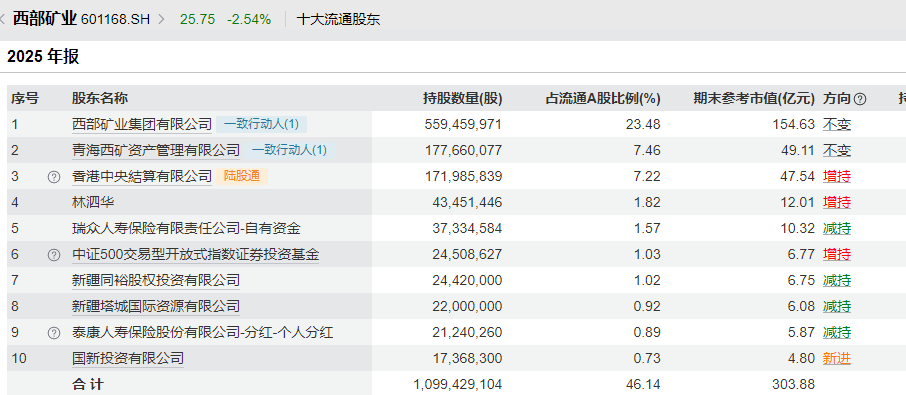This screenshot has width=906, height=395.
Task: Click 增持 direction for 香港中央结算
Action: pyautogui.click(x=837, y=177)
